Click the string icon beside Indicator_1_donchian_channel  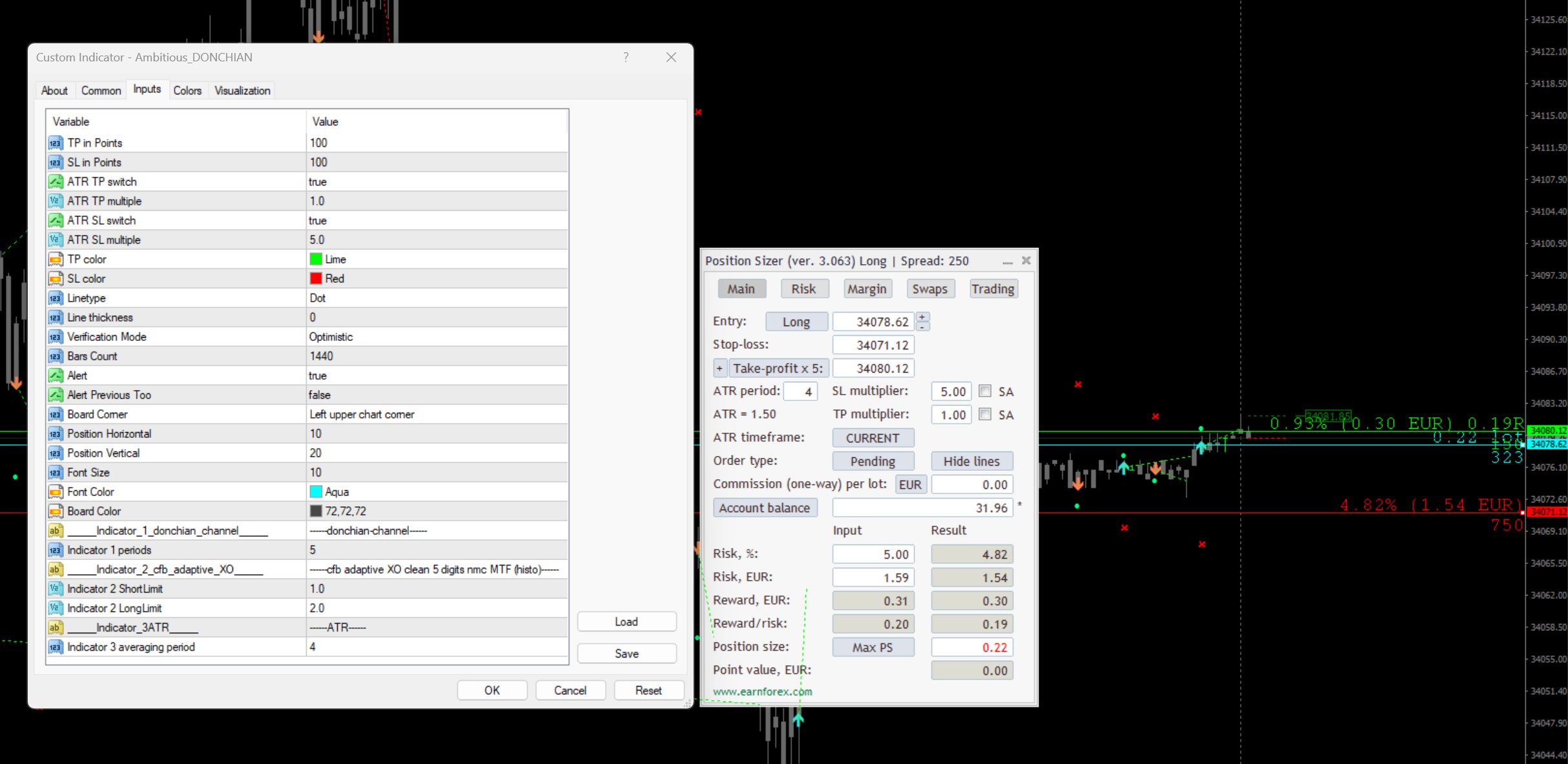(56, 530)
